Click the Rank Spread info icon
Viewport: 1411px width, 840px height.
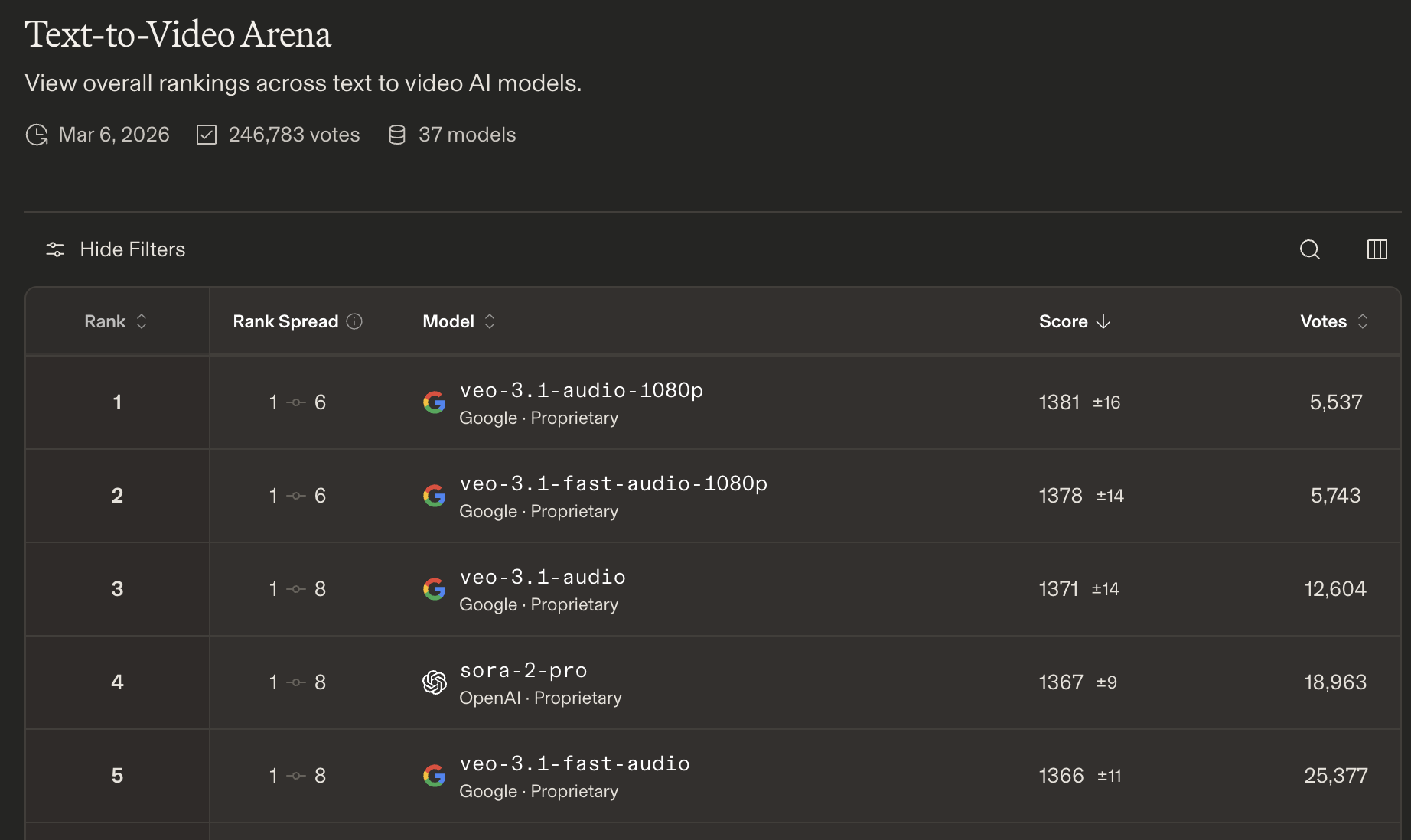click(354, 321)
